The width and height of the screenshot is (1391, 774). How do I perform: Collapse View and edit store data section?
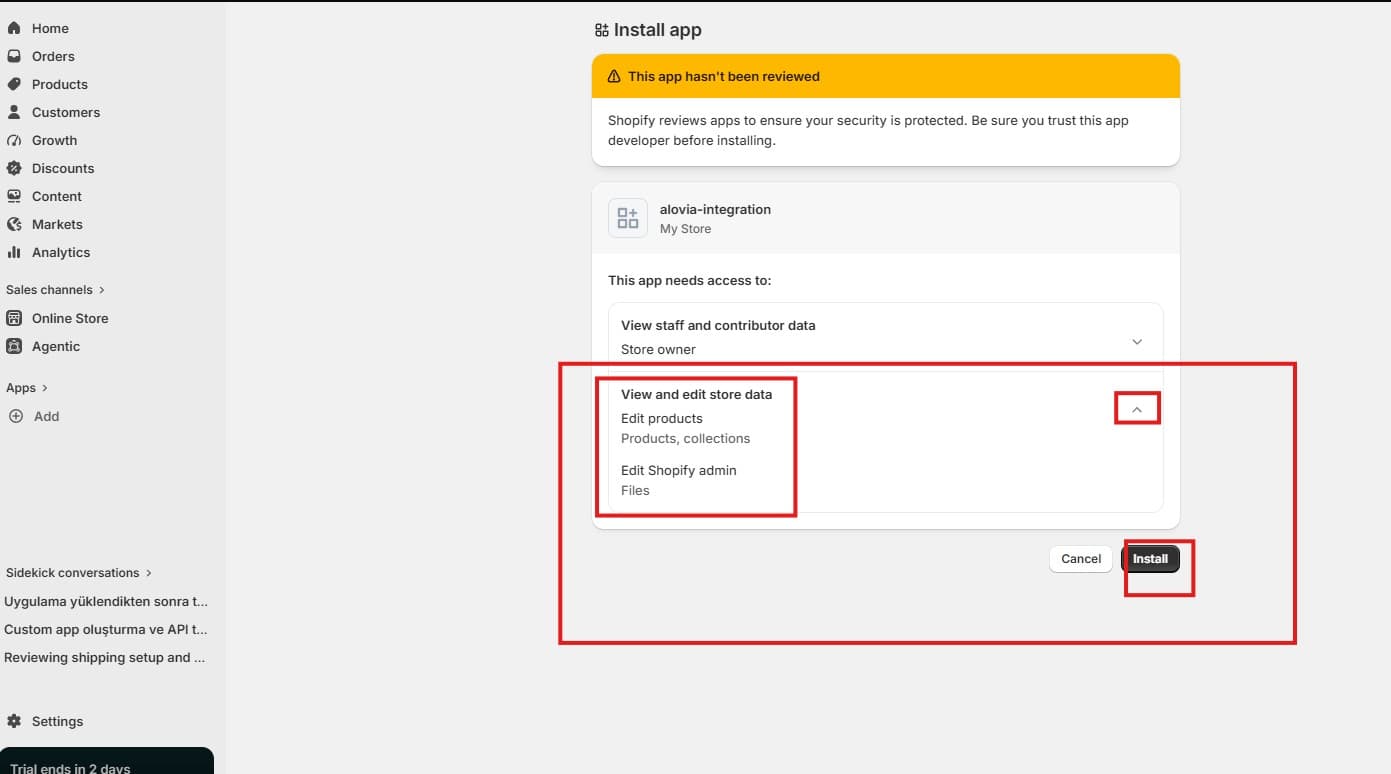[1137, 409]
